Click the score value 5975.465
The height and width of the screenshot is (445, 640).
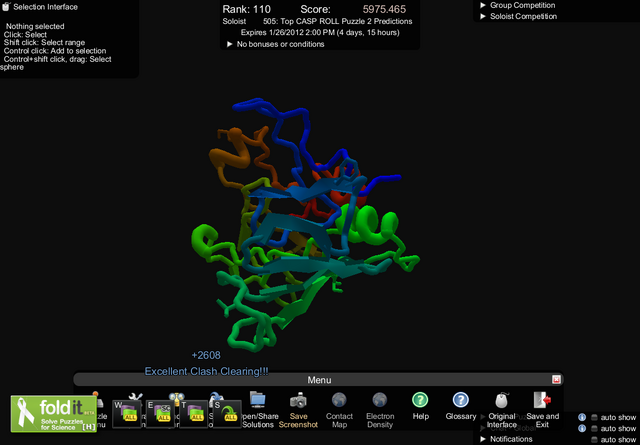tap(384, 9)
